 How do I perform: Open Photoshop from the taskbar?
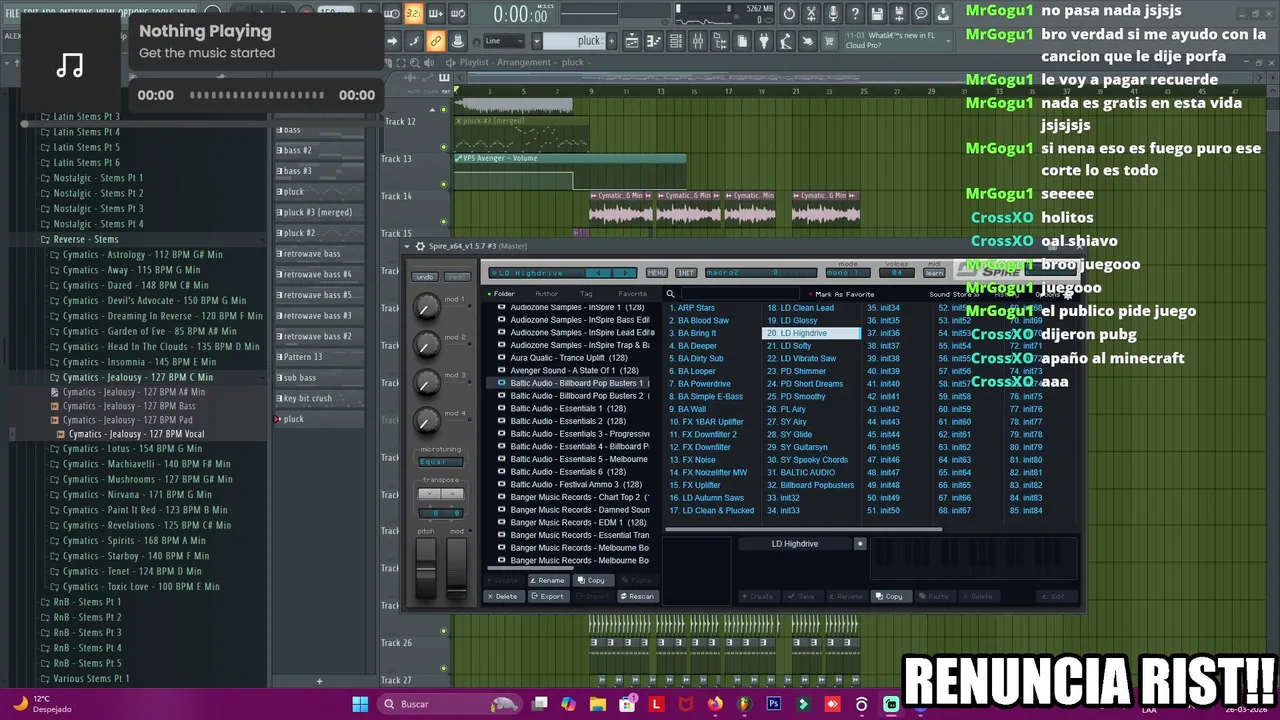tap(774, 704)
